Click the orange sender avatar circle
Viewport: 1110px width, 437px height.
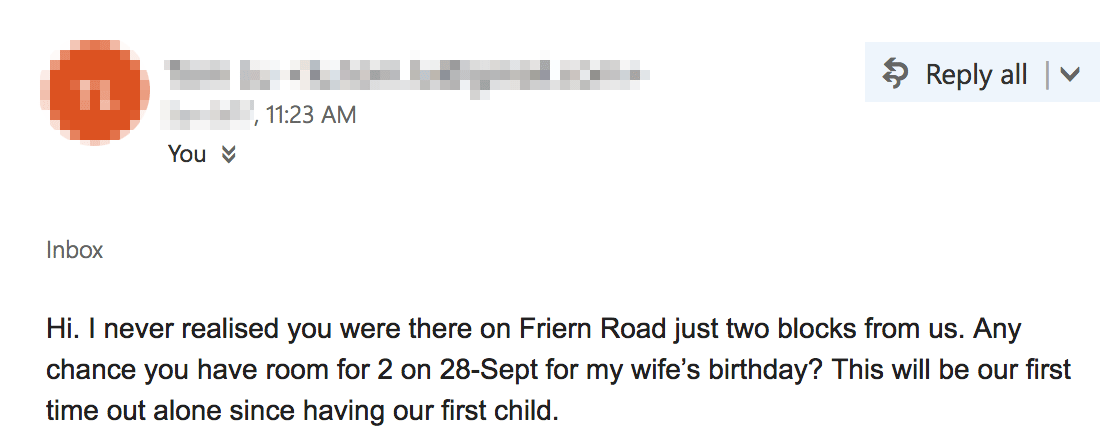tap(95, 92)
